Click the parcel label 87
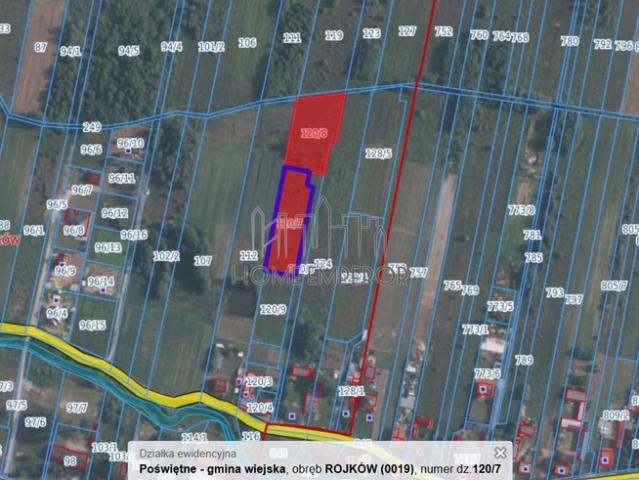The width and height of the screenshot is (639, 480). point(40,47)
